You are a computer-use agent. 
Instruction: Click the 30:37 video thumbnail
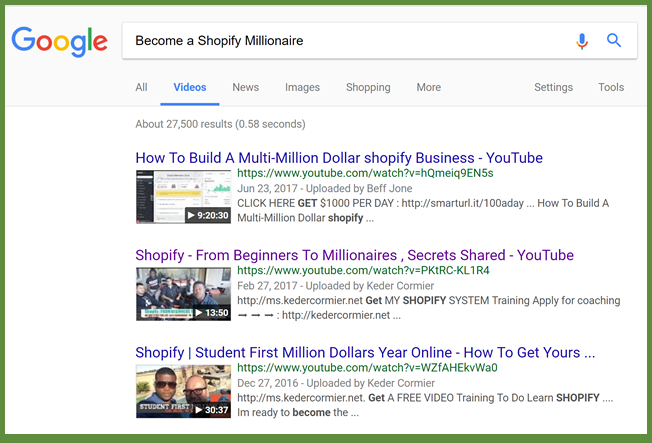(x=183, y=391)
